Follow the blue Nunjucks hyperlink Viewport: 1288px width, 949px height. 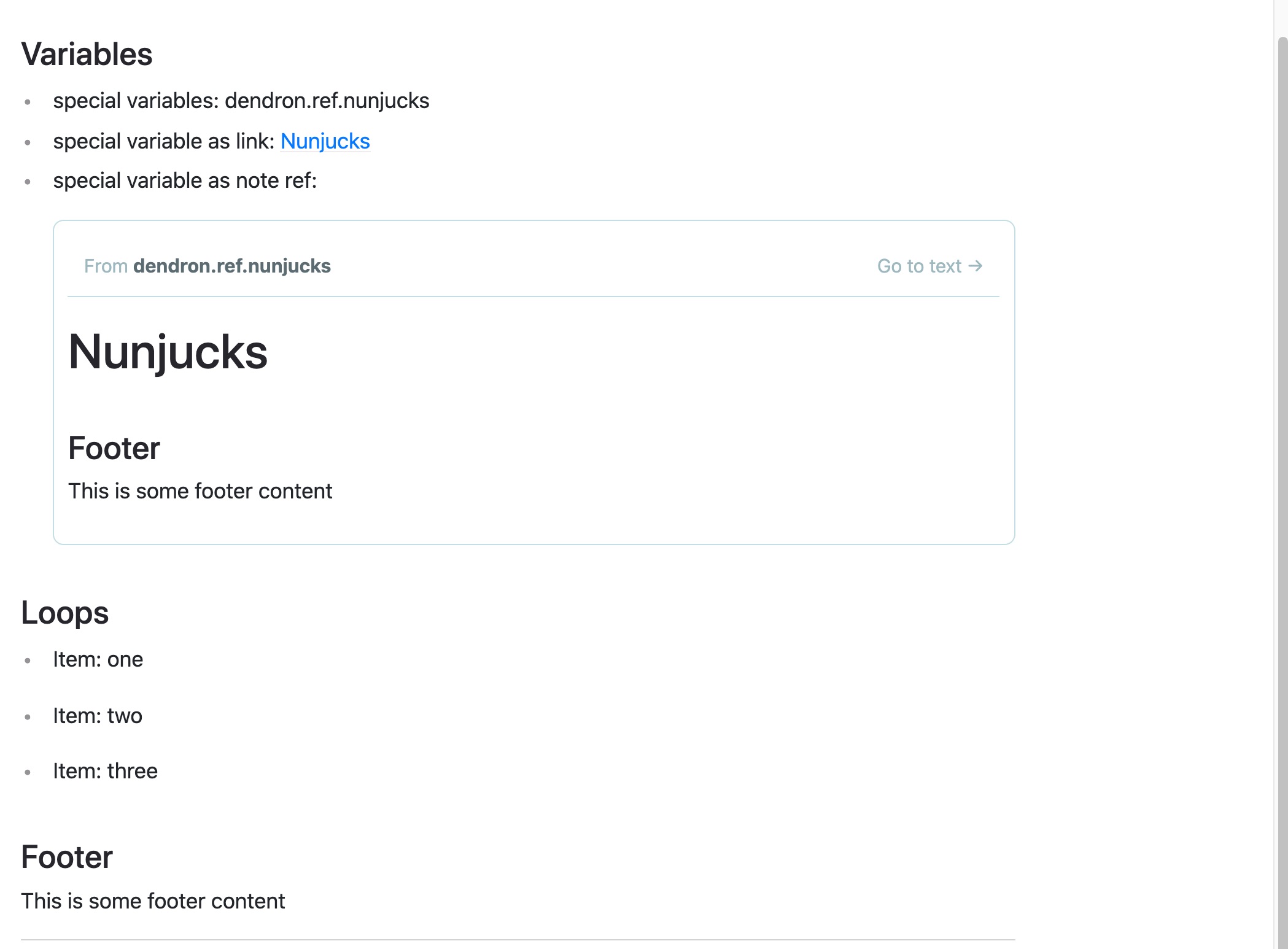click(325, 141)
